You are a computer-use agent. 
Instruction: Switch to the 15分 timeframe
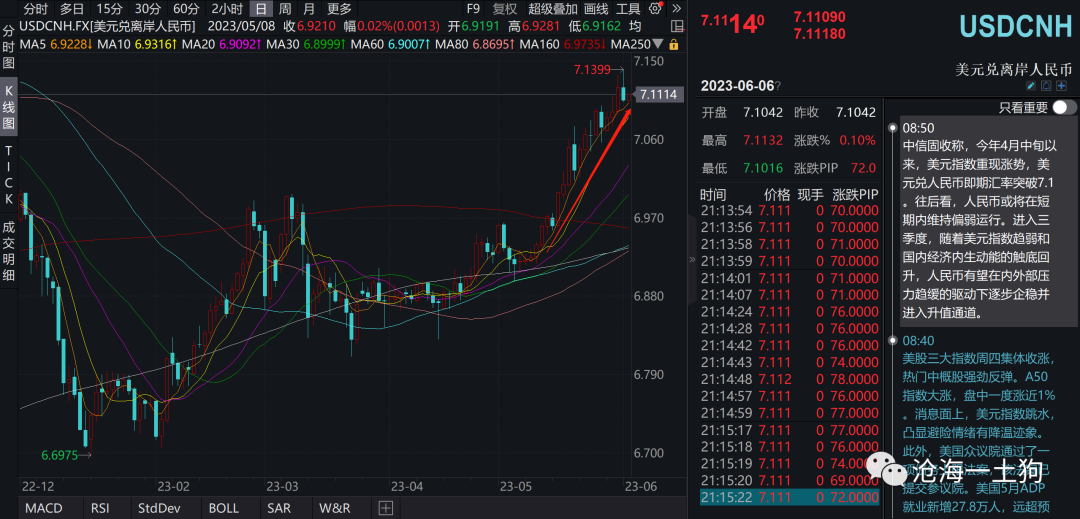tap(109, 9)
